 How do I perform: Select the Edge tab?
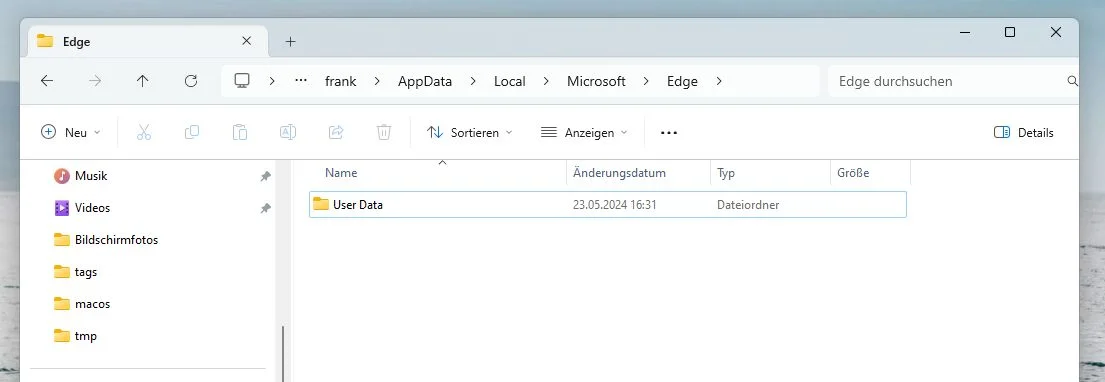pyautogui.click(x=148, y=42)
